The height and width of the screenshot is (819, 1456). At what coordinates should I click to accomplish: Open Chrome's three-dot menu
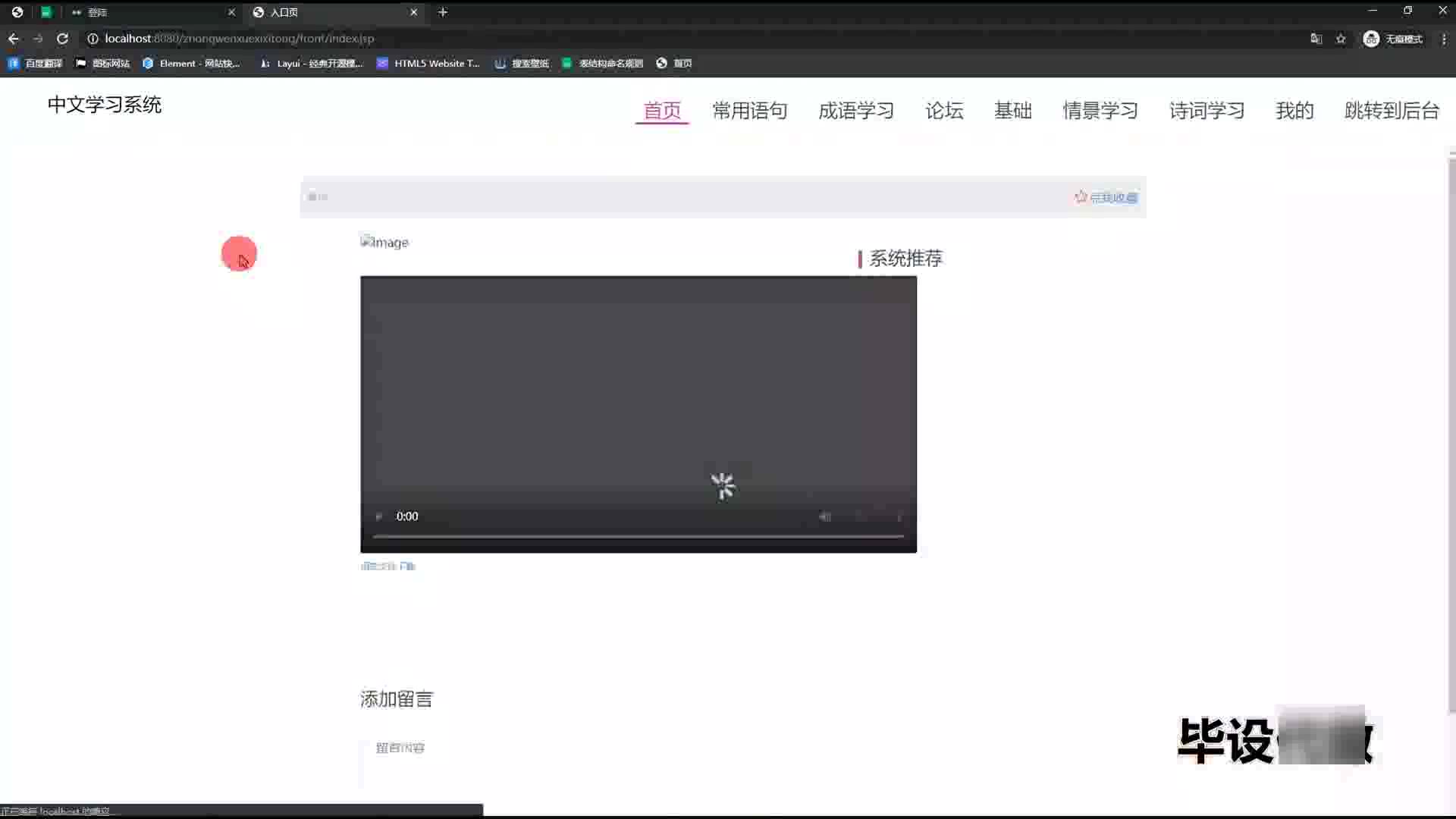coord(1443,39)
